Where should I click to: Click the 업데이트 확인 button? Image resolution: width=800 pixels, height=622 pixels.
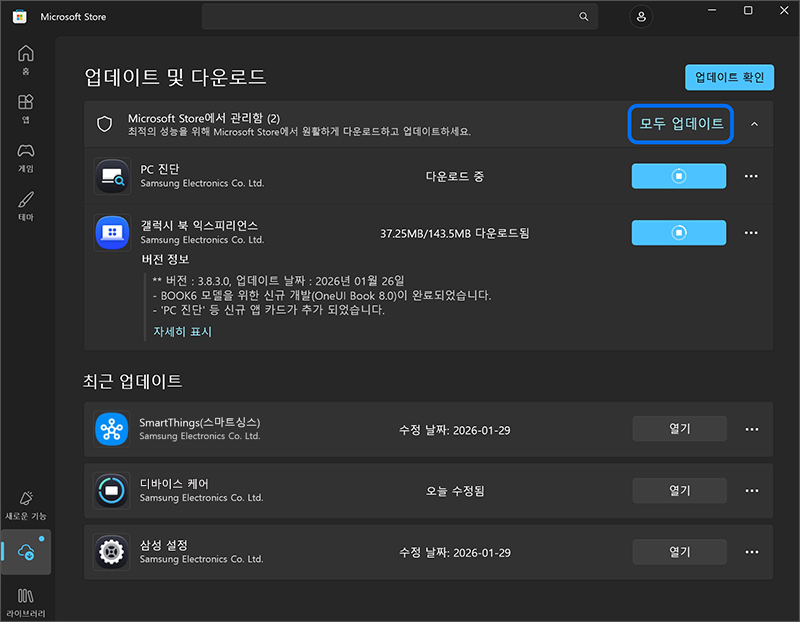pyautogui.click(x=729, y=76)
